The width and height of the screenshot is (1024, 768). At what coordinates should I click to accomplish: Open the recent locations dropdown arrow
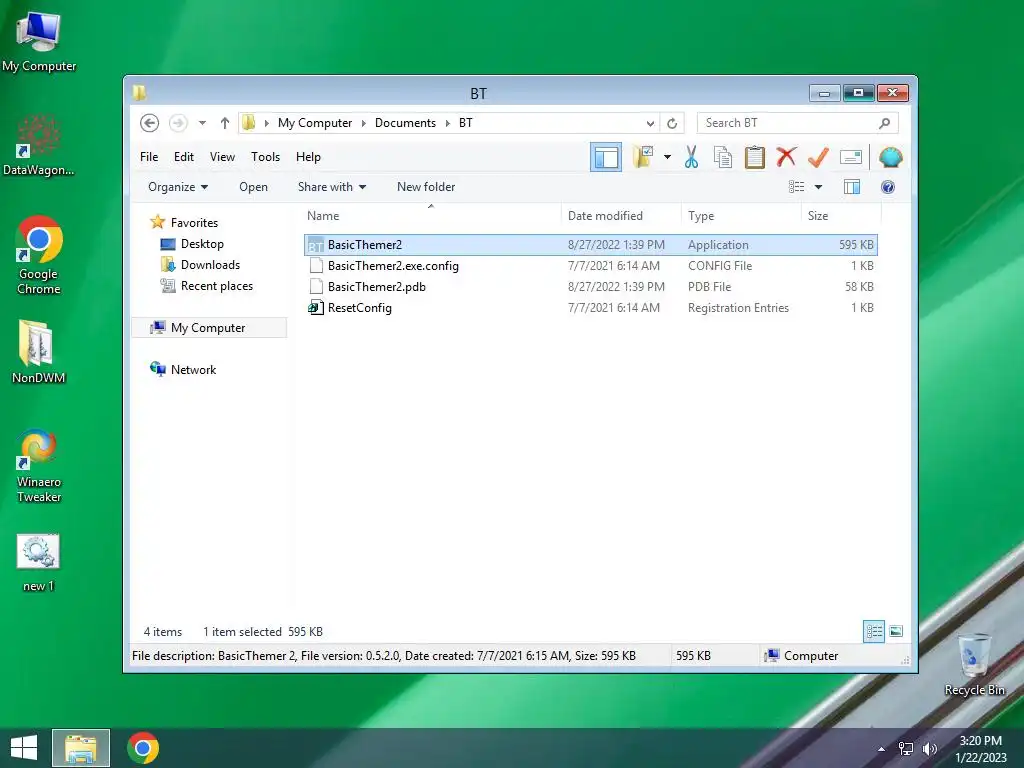pyautogui.click(x=202, y=123)
